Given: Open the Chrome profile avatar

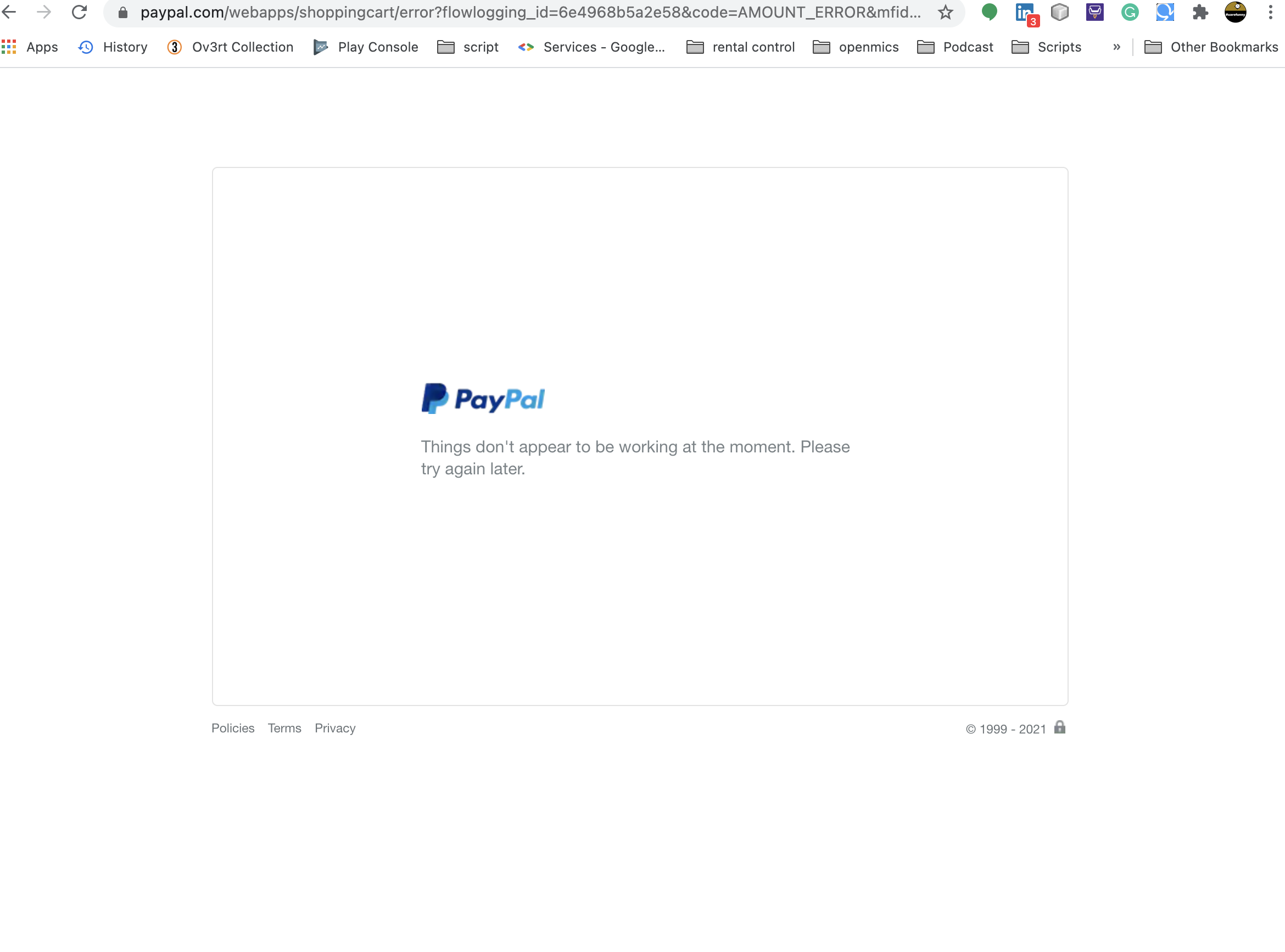Looking at the screenshot, I should [1236, 12].
